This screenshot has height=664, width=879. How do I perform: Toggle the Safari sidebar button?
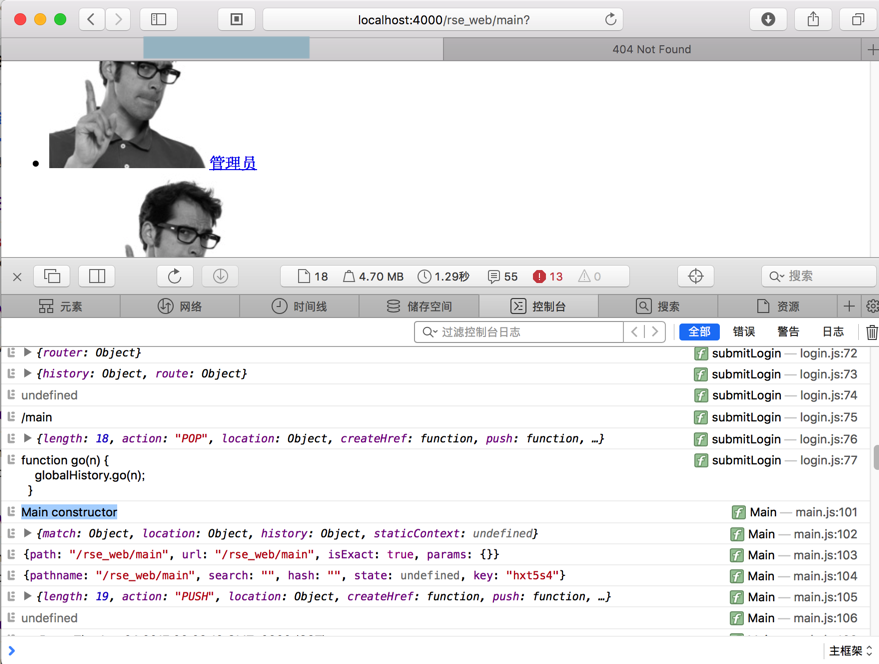tap(159, 20)
